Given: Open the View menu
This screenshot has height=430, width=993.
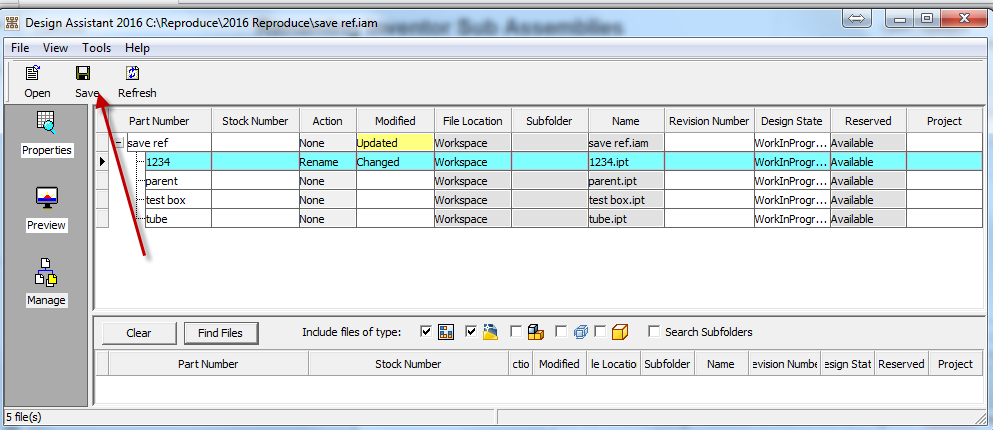Looking at the screenshot, I should click(56, 48).
